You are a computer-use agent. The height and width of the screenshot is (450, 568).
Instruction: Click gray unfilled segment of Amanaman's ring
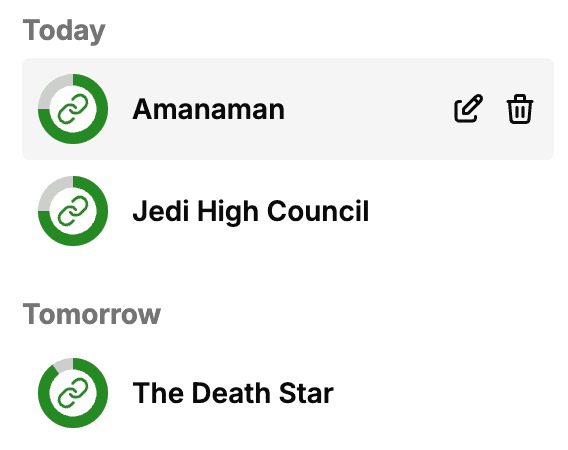click(x=52, y=88)
